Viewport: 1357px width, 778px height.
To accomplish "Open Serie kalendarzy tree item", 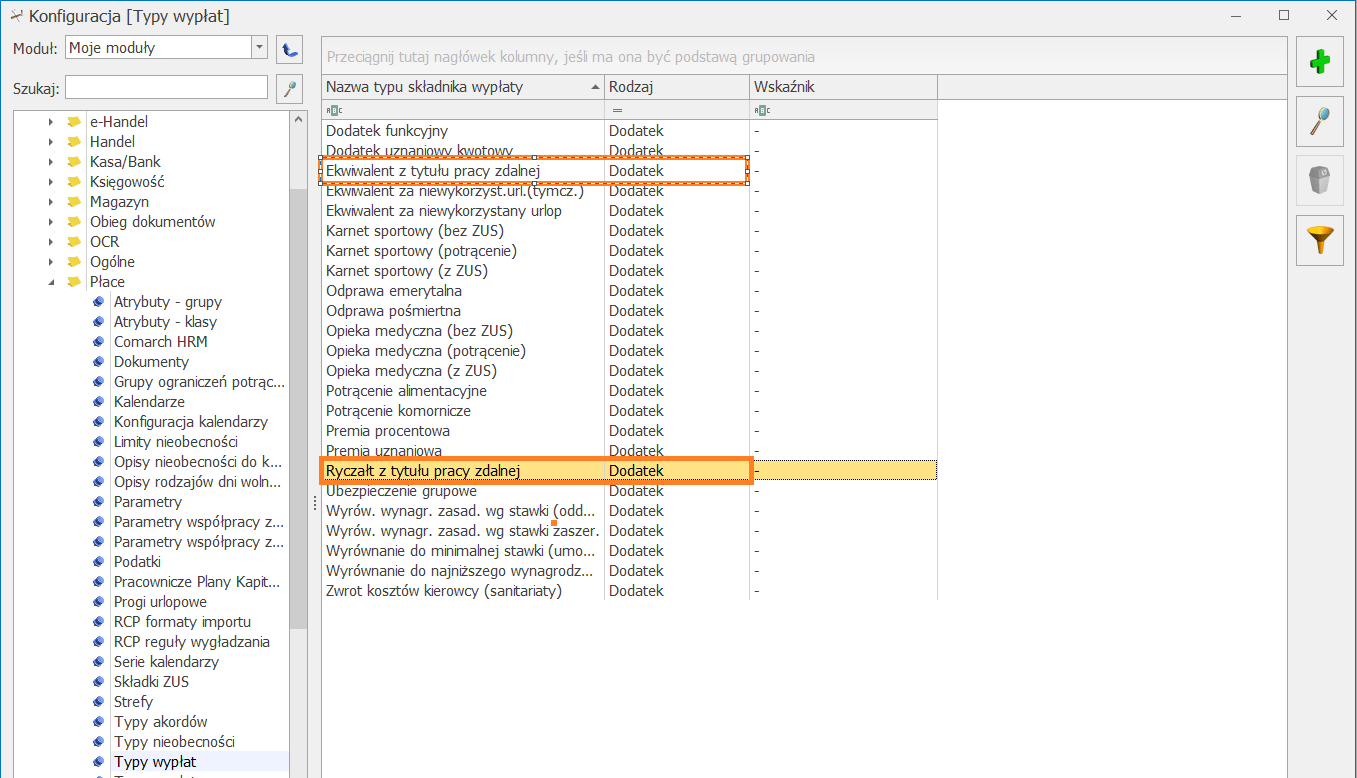I will (166, 662).
